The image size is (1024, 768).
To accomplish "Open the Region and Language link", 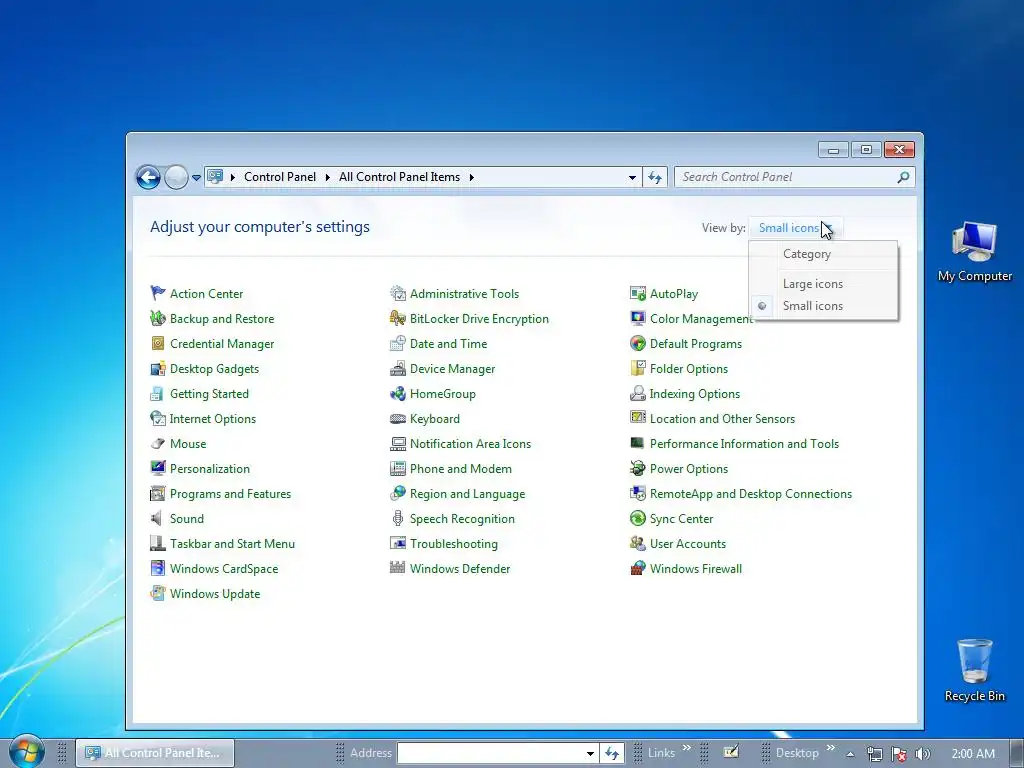I will [x=468, y=494].
